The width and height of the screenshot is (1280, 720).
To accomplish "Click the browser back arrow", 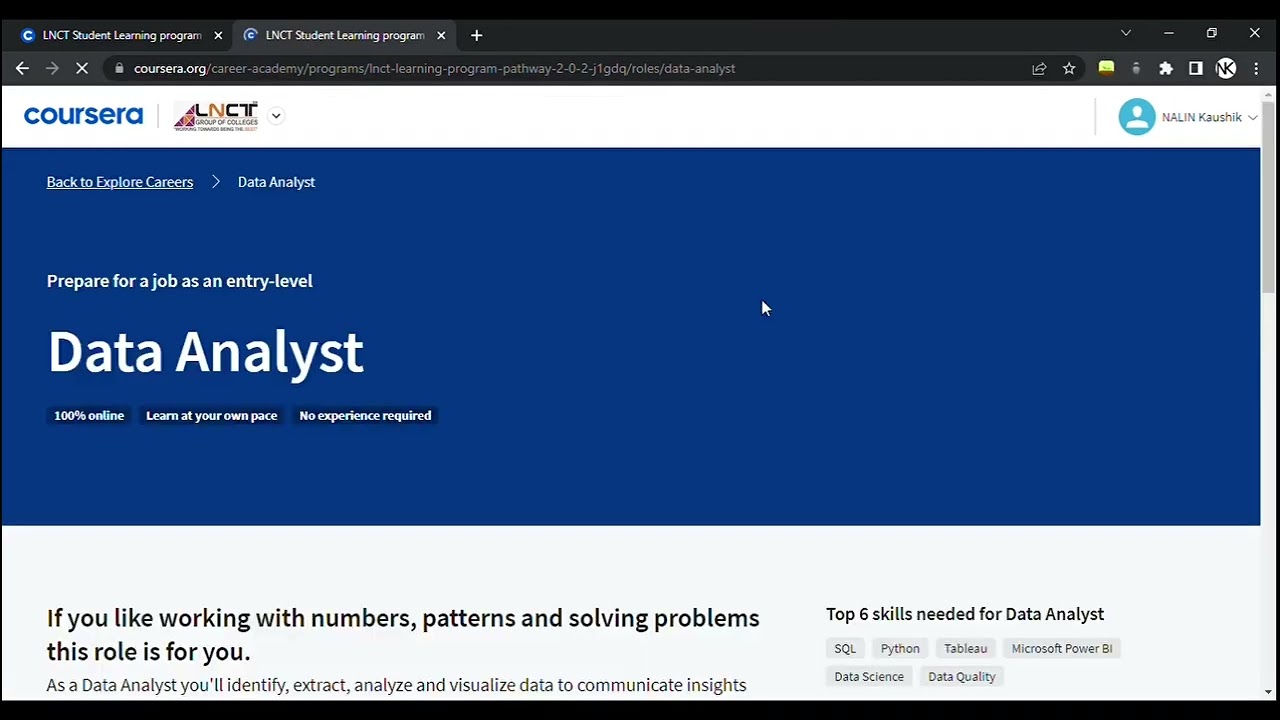I will click(x=22, y=68).
